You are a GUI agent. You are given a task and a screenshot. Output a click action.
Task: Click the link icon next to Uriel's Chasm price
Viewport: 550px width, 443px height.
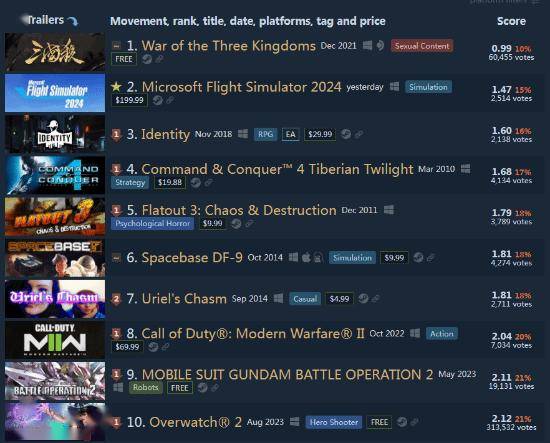(x=376, y=298)
